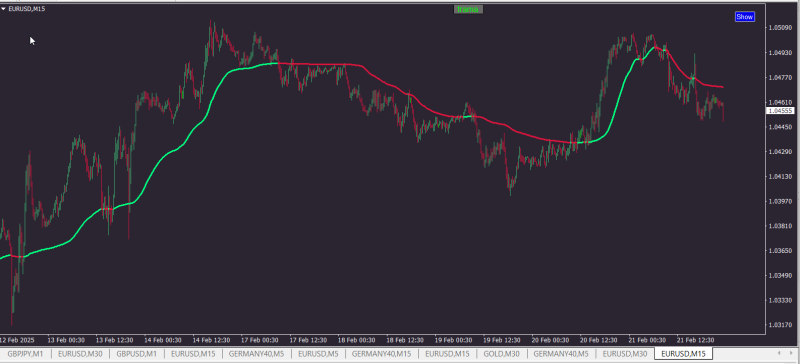Open the GERMANY40,M15 chart tab

[382, 353]
